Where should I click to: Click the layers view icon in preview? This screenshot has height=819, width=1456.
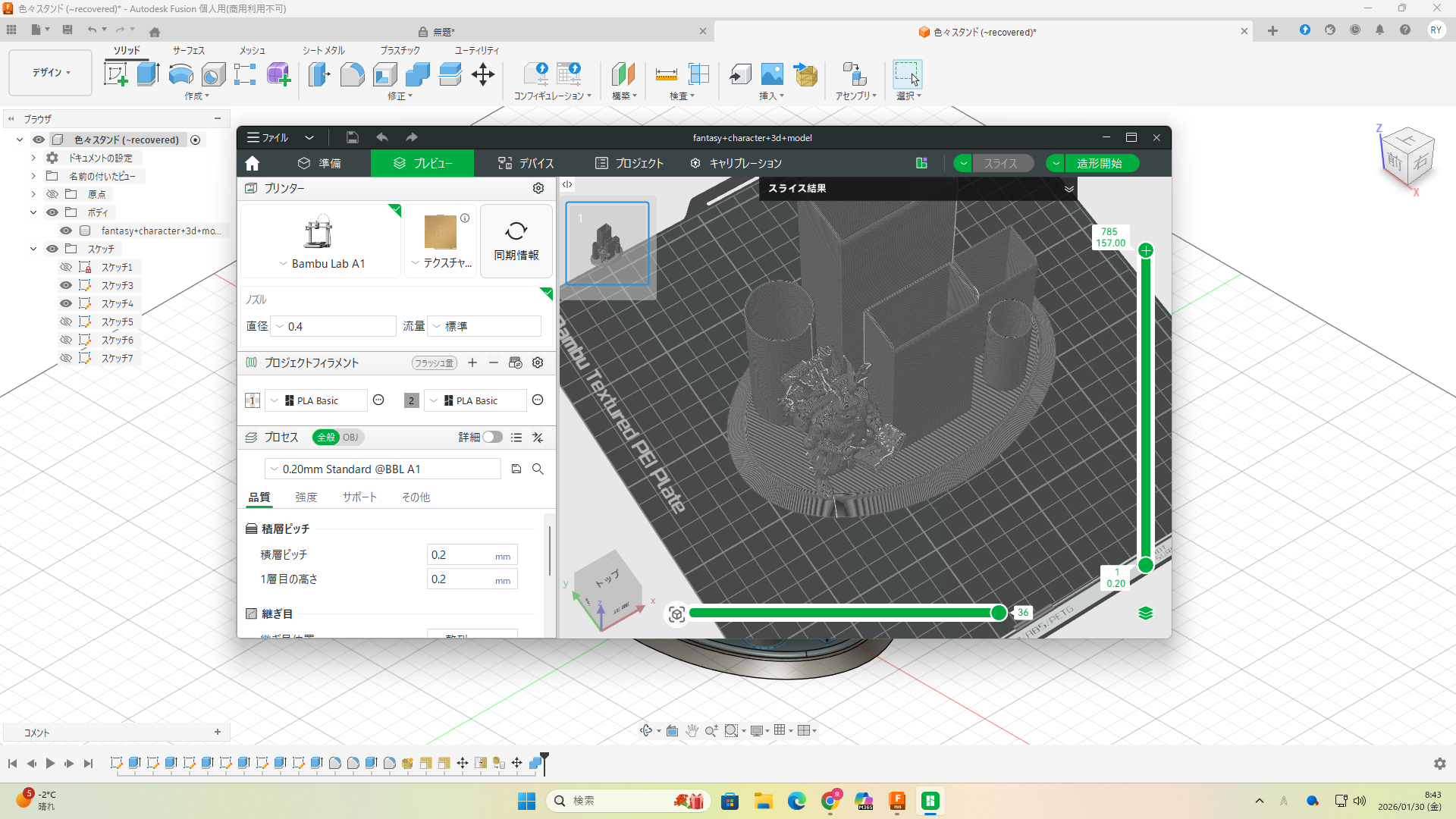click(1145, 613)
